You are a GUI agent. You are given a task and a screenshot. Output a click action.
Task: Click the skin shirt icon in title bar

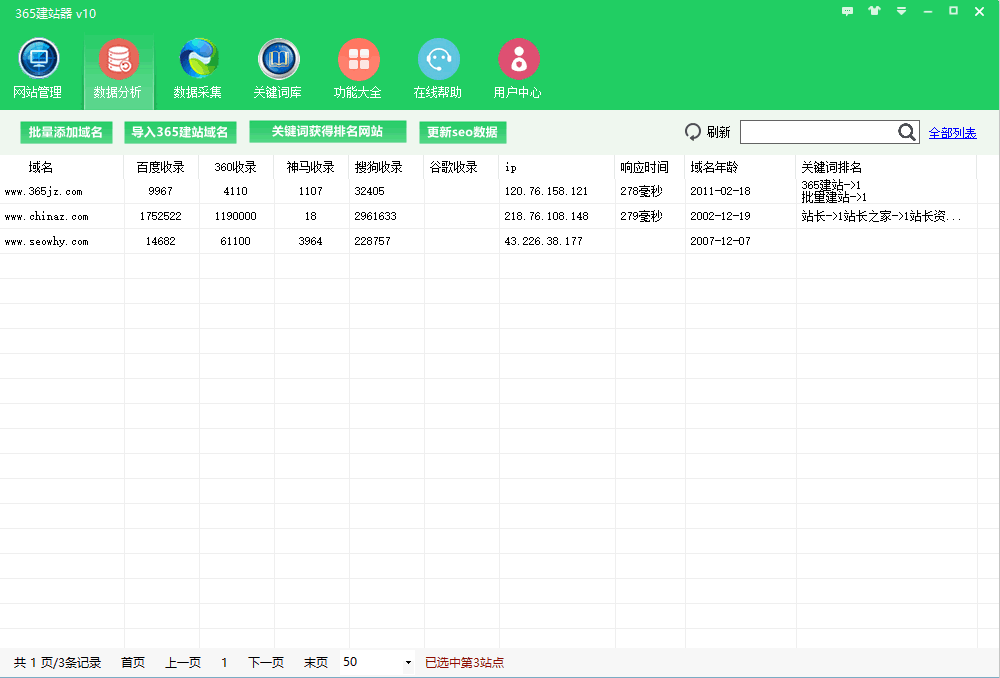[x=874, y=11]
